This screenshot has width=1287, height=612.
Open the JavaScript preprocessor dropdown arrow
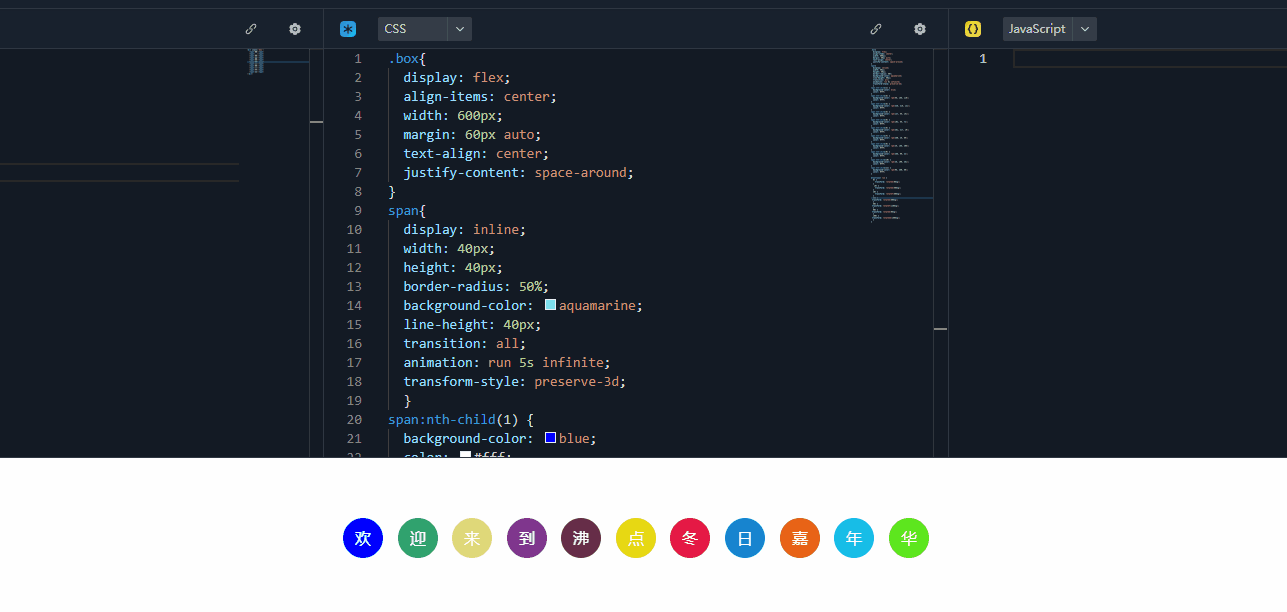pos(1085,29)
